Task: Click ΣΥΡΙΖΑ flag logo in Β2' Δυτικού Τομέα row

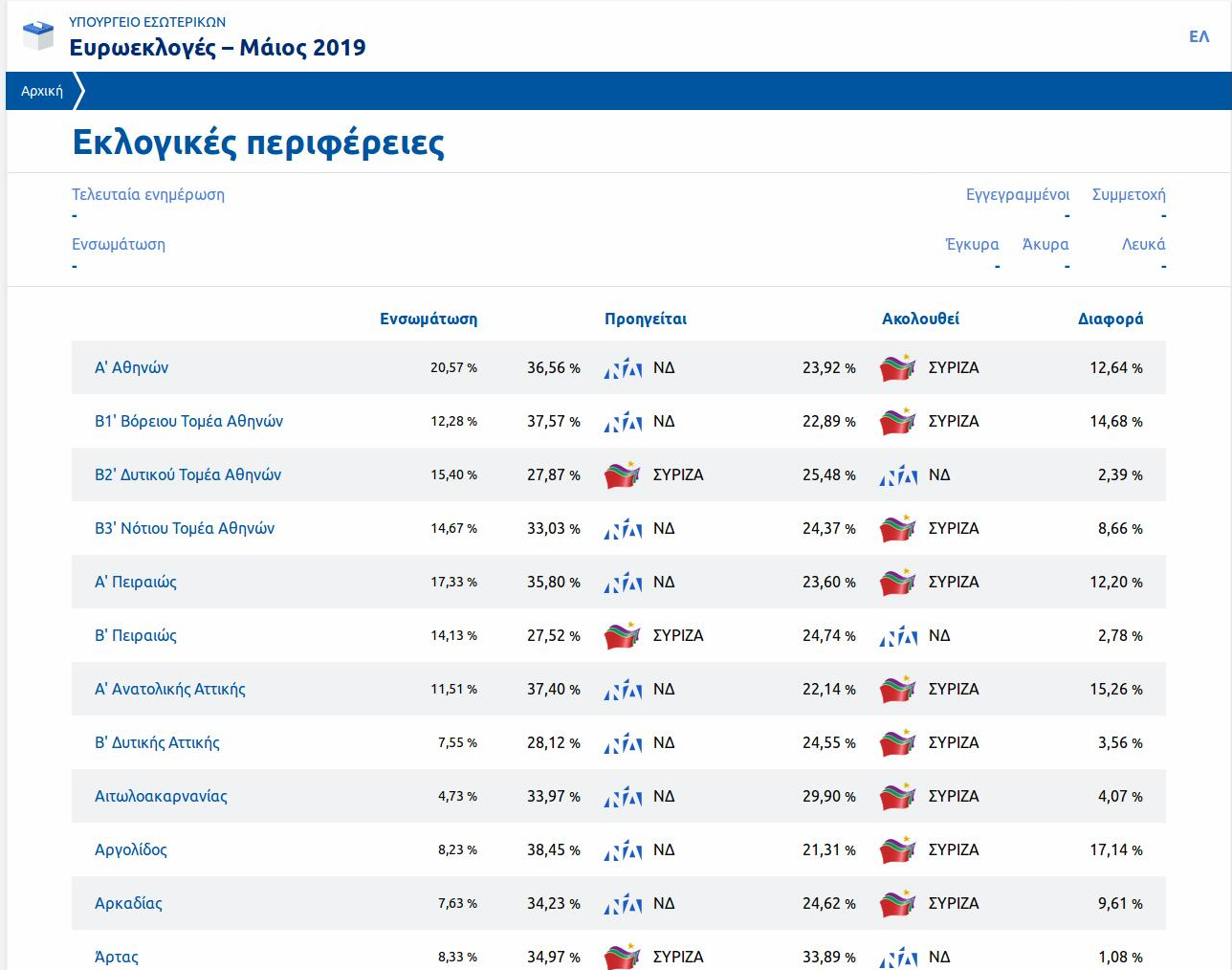Action: coord(623,475)
